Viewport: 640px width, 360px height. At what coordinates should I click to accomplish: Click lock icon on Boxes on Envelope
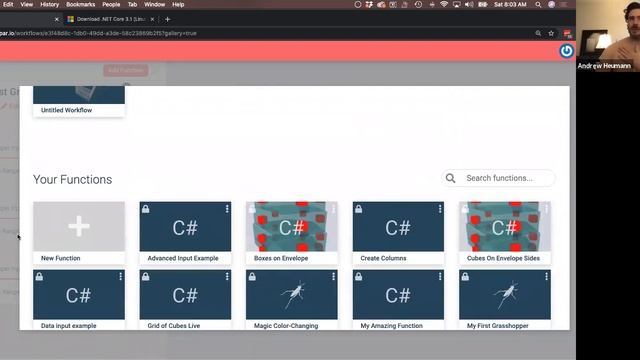point(252,209)
